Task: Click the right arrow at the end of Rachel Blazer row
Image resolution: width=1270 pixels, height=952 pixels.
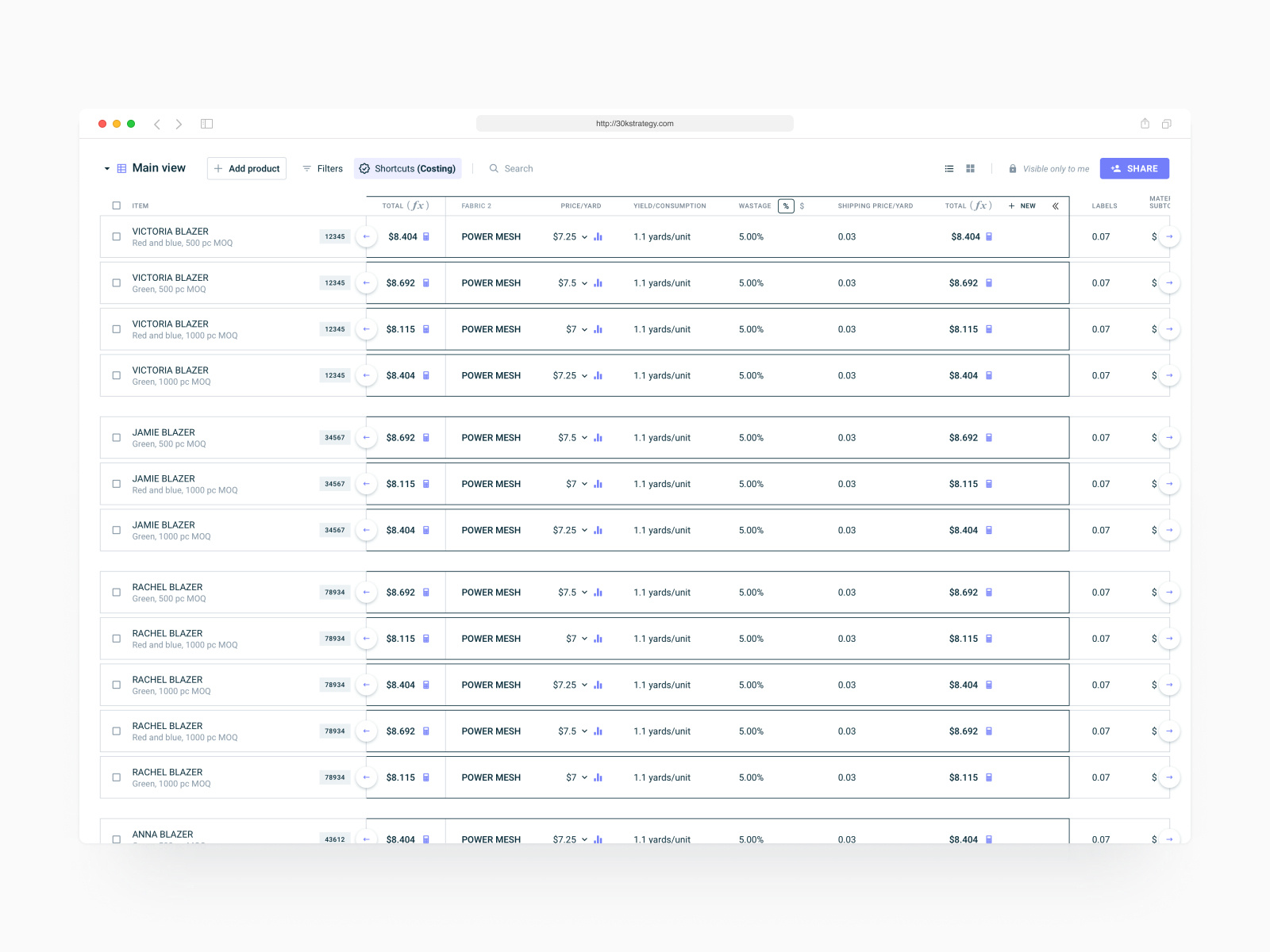Action: tap(1169, 592)
